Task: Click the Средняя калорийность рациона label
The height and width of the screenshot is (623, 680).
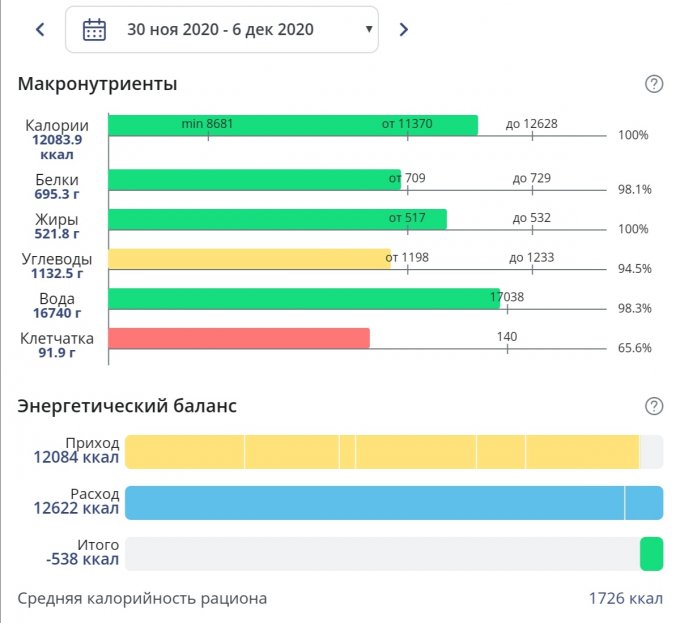Action: coord(142,599)
